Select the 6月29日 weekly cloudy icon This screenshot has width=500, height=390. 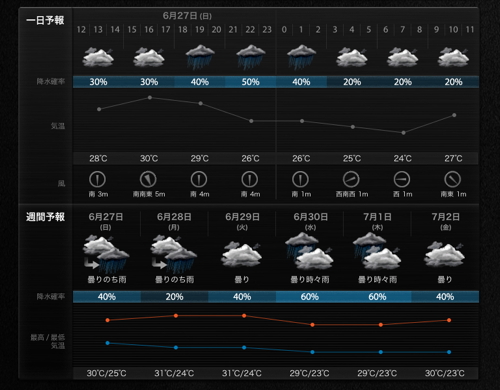pyautogui.click(x=242, y=255)
